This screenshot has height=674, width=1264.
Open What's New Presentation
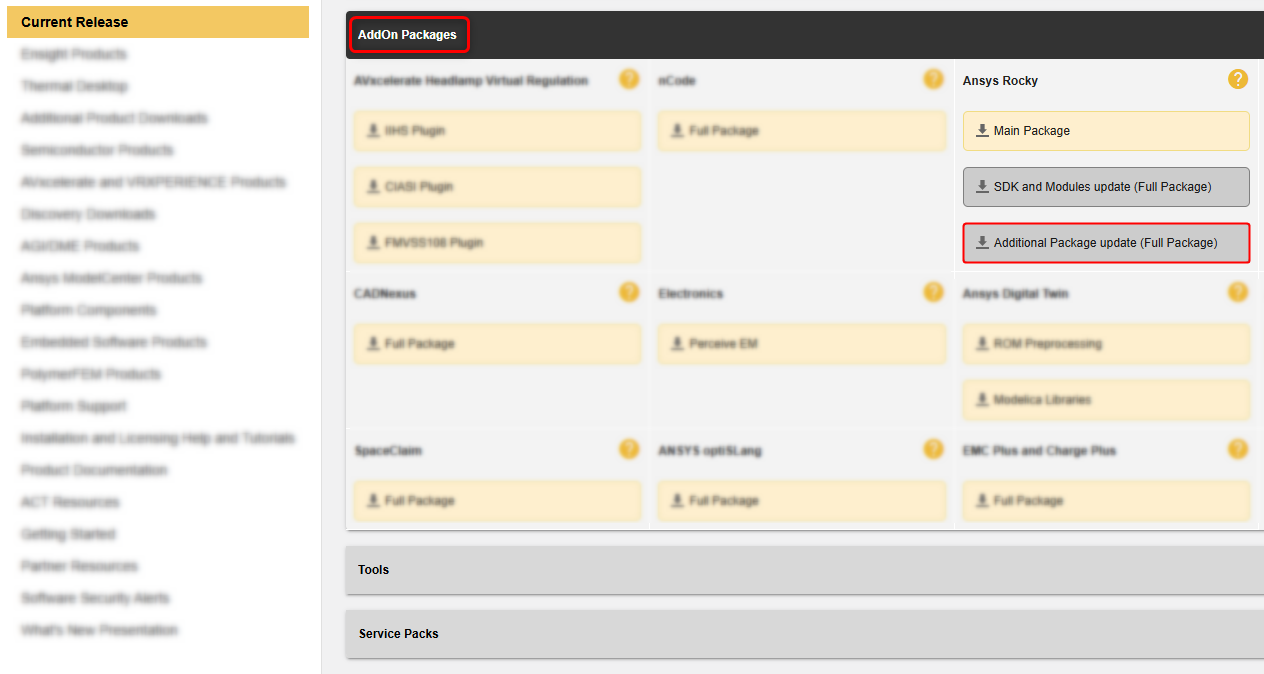point(99,630)
